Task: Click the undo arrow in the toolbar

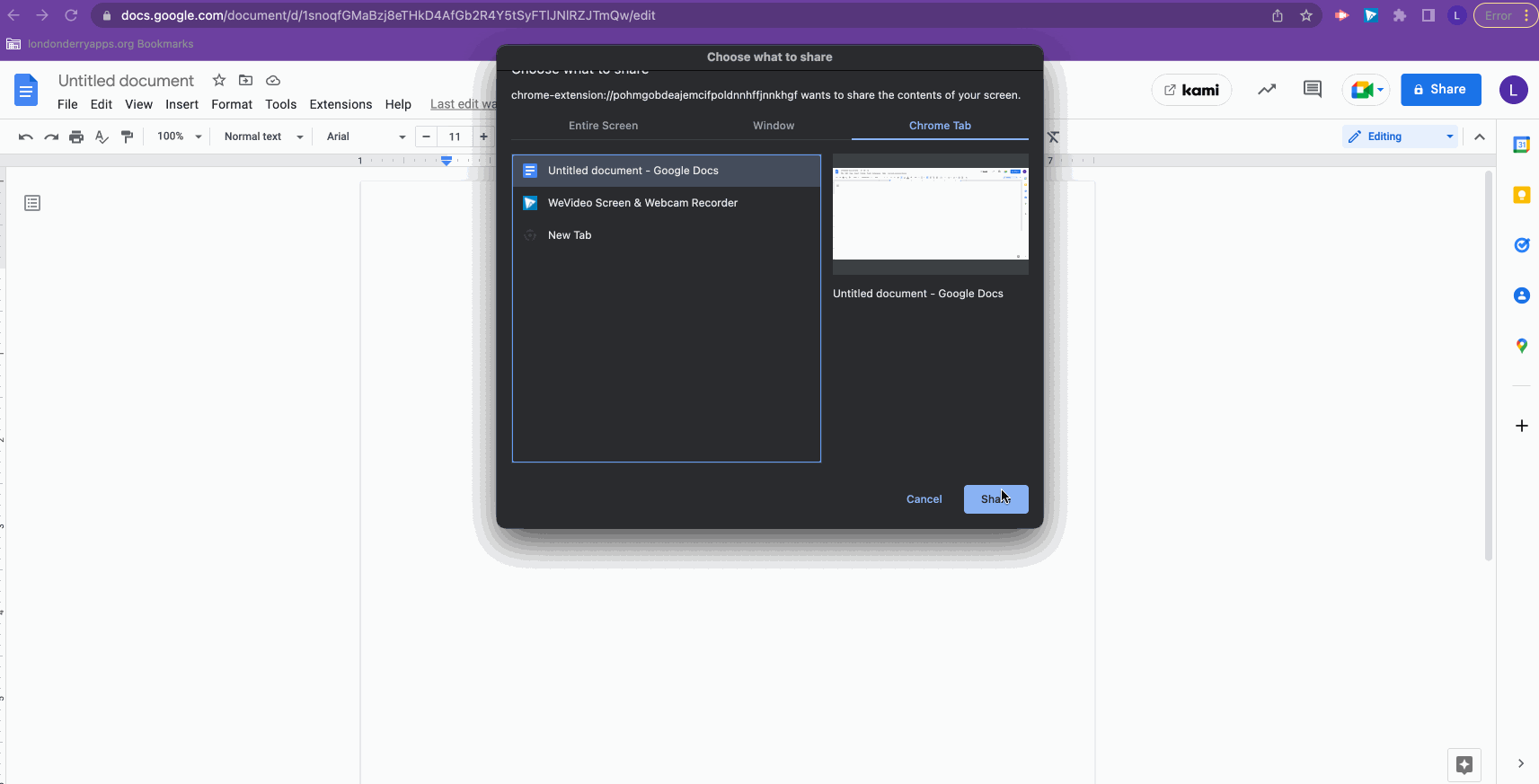Action: [25, 137]
